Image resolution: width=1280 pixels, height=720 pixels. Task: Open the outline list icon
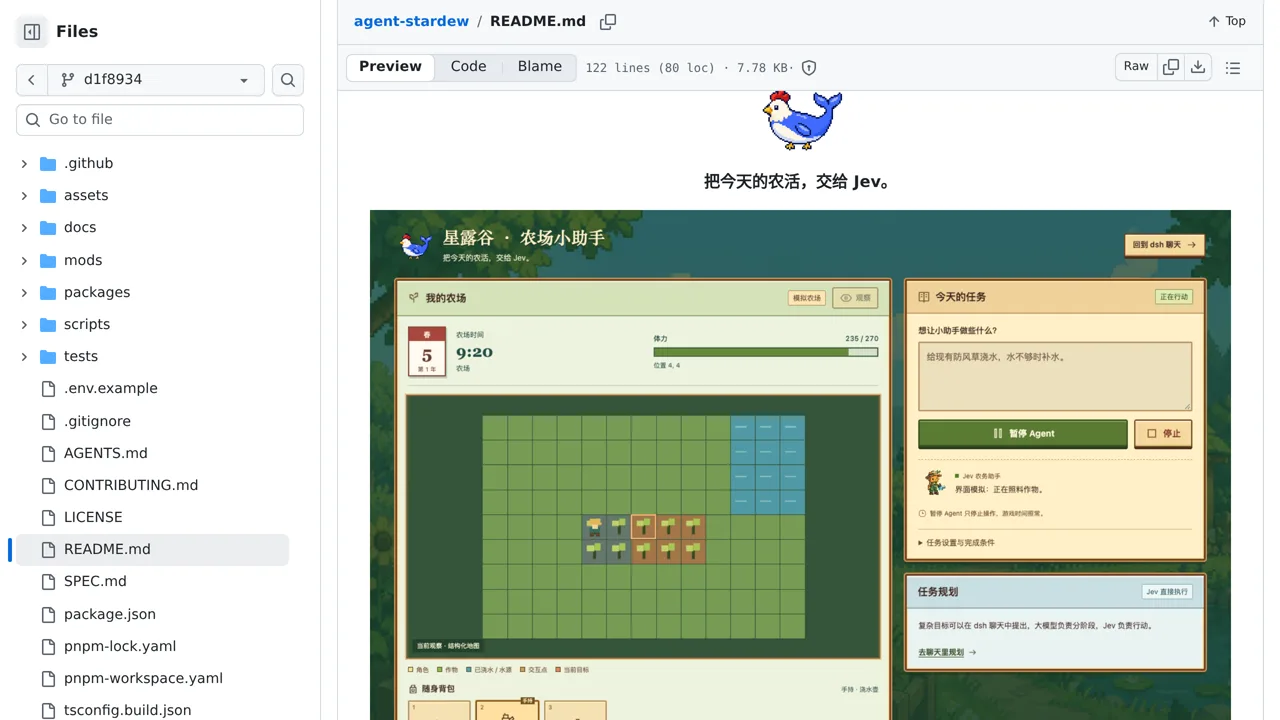[1233, 68]
